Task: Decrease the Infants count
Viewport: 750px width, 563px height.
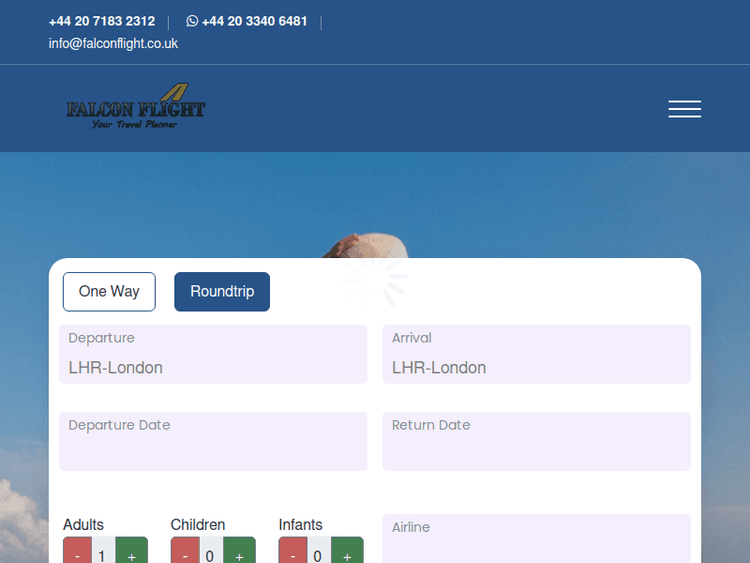Action: (x=293, y=551)
